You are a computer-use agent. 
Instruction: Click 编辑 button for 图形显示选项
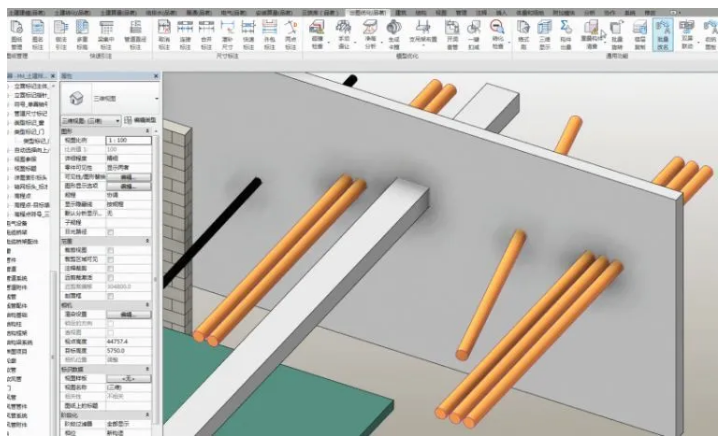129,186
